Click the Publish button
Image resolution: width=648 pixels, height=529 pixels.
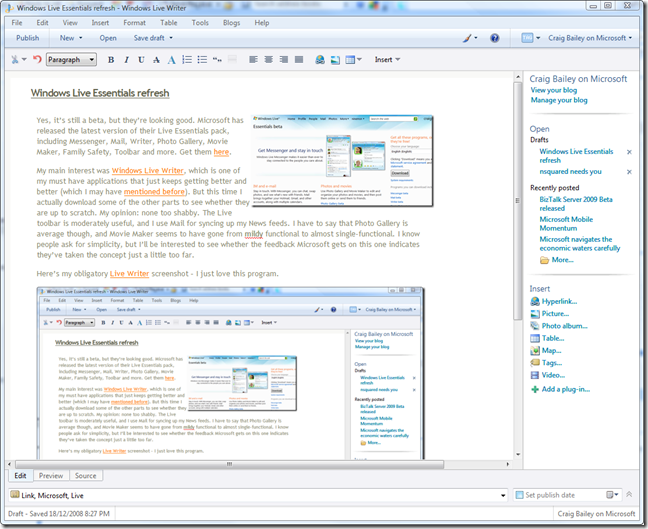tap(28, 38)
